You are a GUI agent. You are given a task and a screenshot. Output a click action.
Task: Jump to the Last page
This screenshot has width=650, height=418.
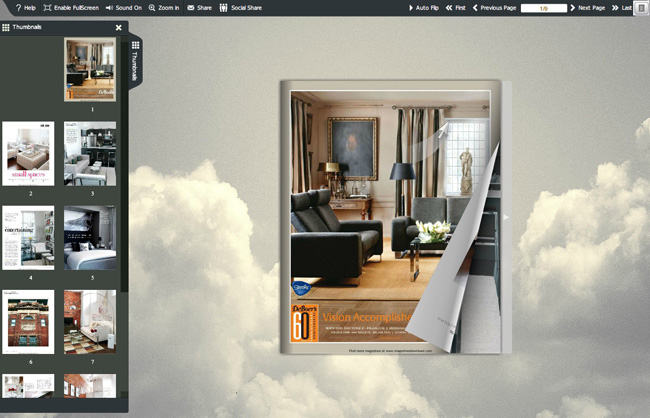coord(621,7)
